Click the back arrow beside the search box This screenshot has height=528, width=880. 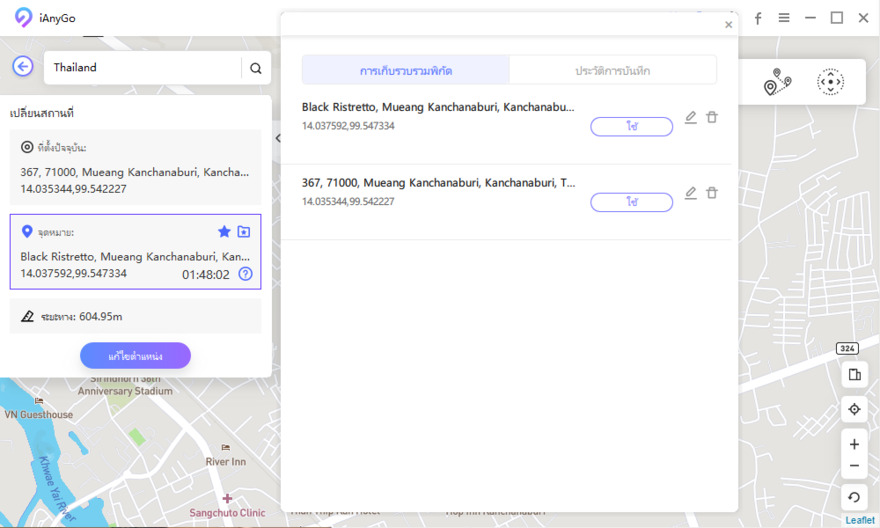tap(23, 67)
